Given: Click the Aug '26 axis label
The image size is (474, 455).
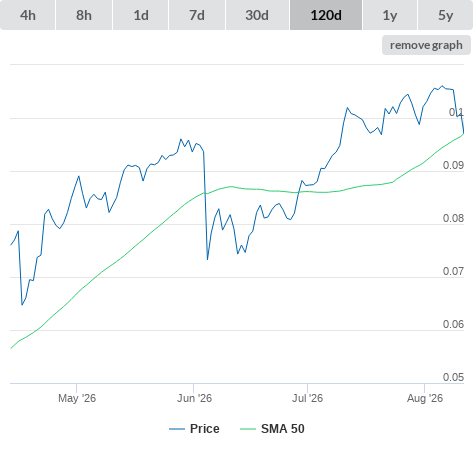Looking at the screenshot, I should [x=425, y=398].
